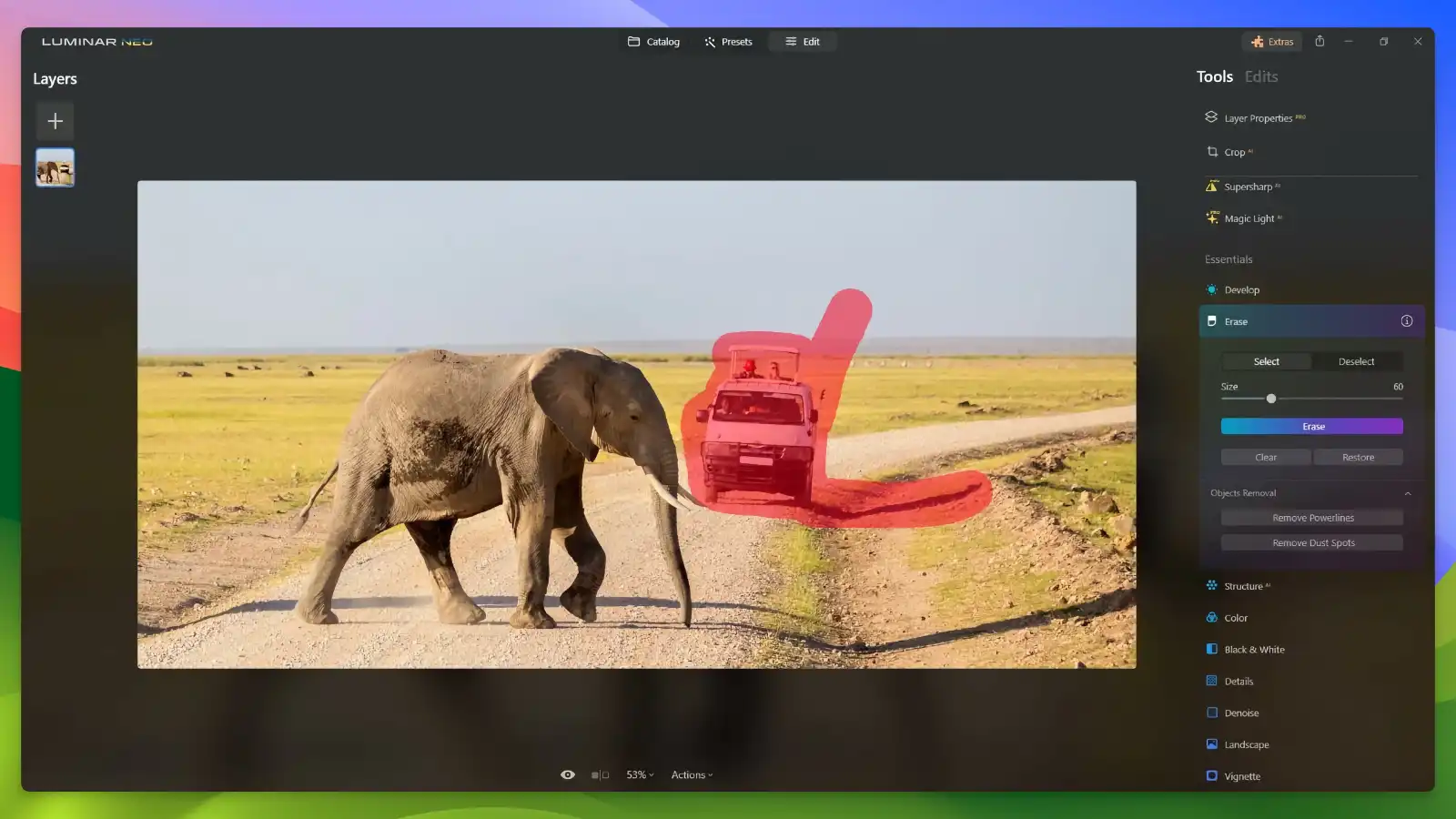The height and width of the screenshot is (819, 1456).
Task: Select the Crop tool
Action: click(x=1235, y=152)
